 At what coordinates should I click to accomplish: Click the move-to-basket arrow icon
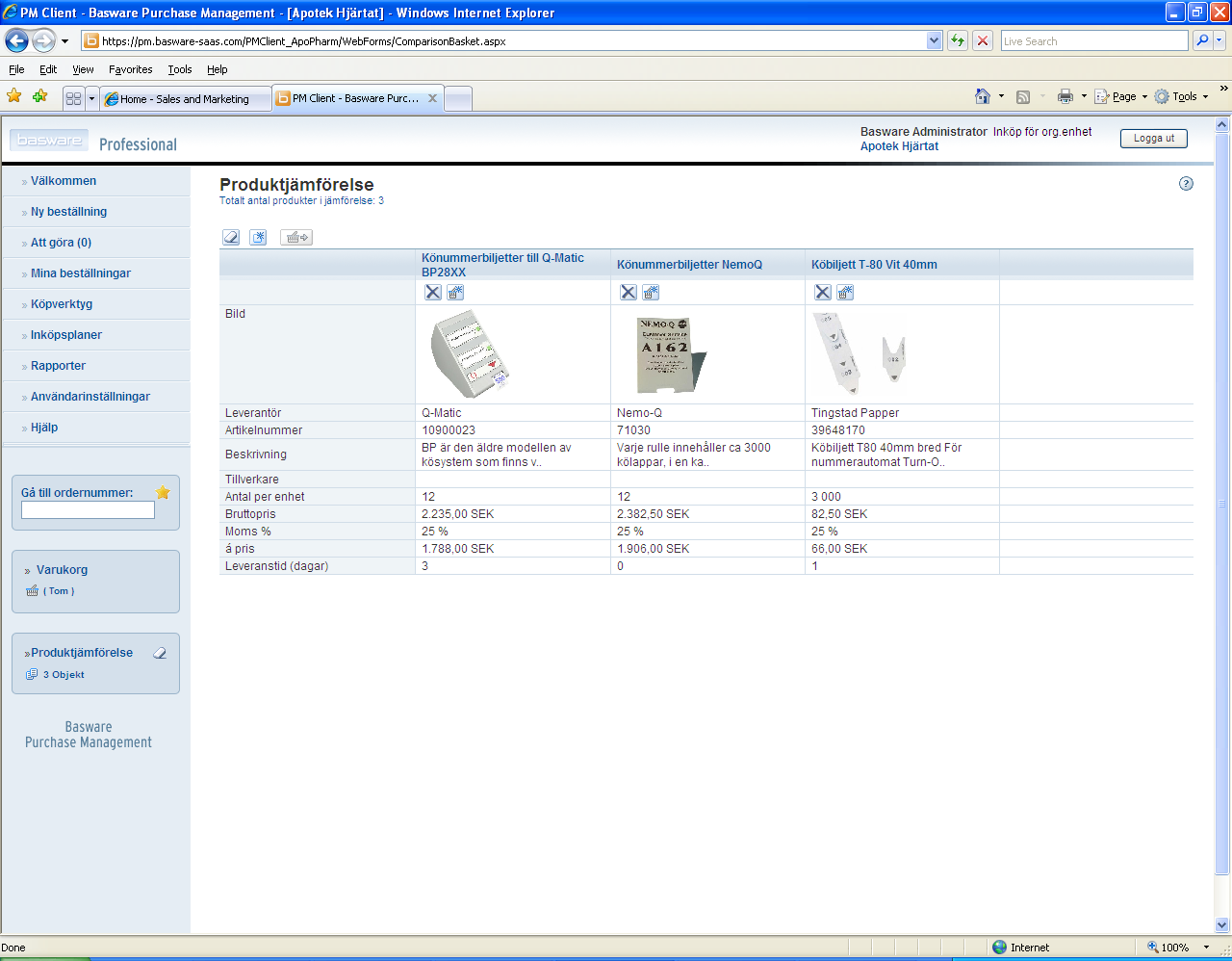pos(296,237)
